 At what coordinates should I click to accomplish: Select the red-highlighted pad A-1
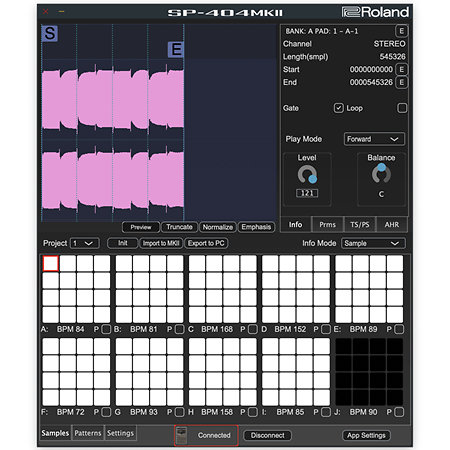click(x=51, y=264)
